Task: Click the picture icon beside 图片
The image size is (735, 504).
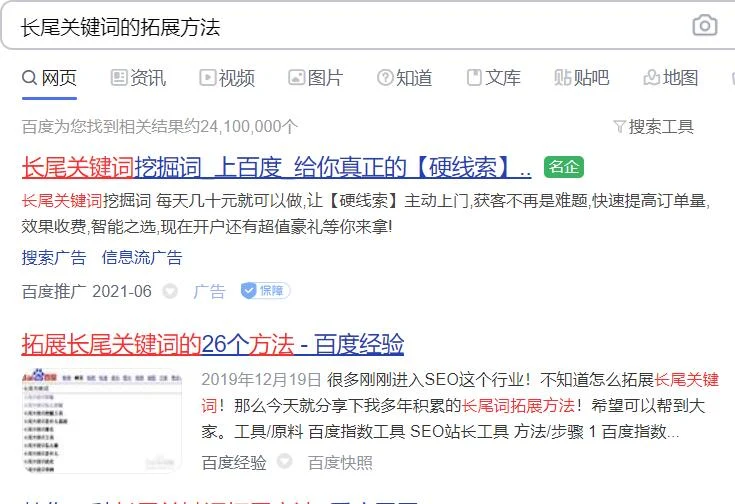Action: 296,77
